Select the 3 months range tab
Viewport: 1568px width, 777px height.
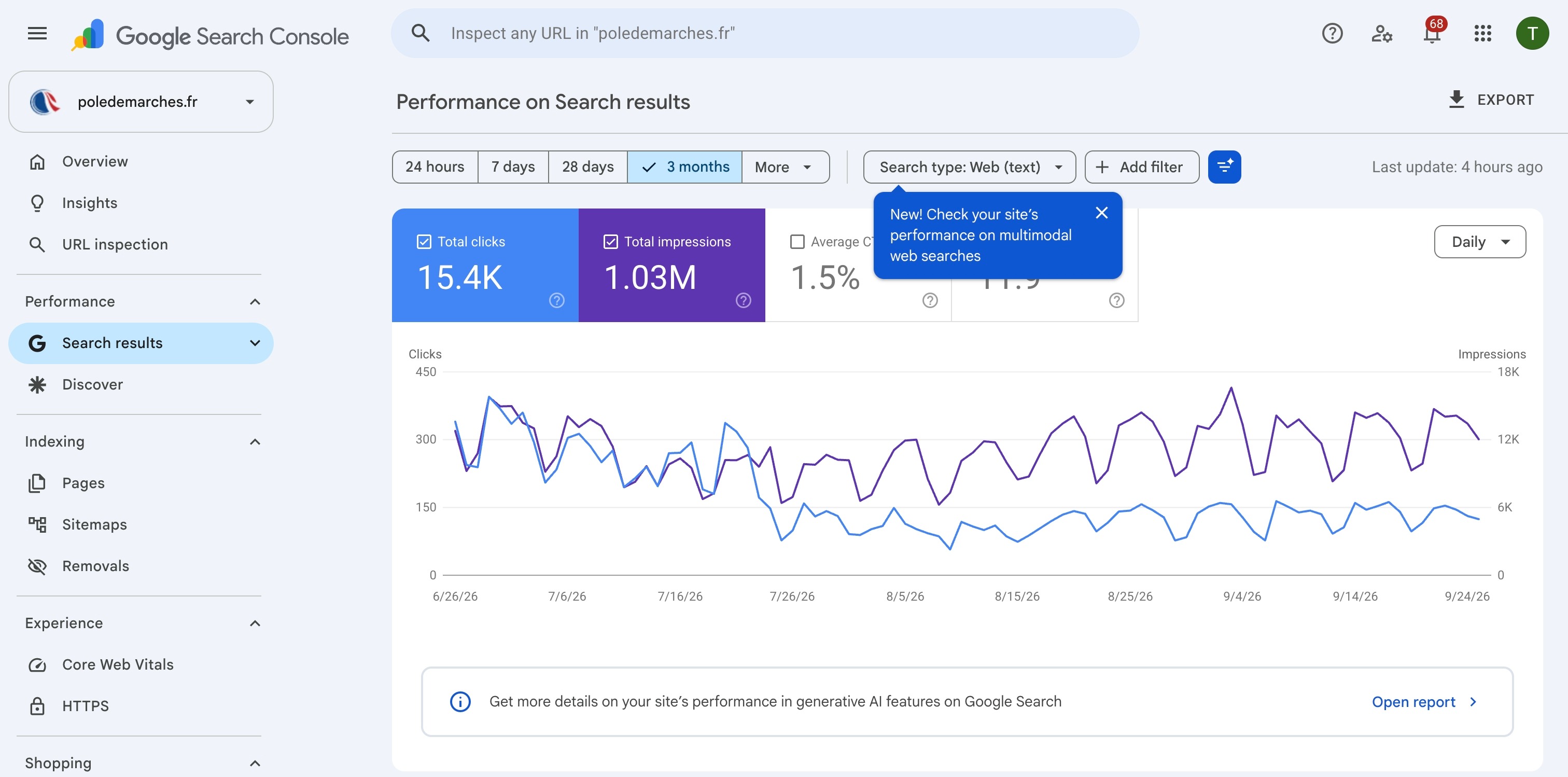pos(685,167)
